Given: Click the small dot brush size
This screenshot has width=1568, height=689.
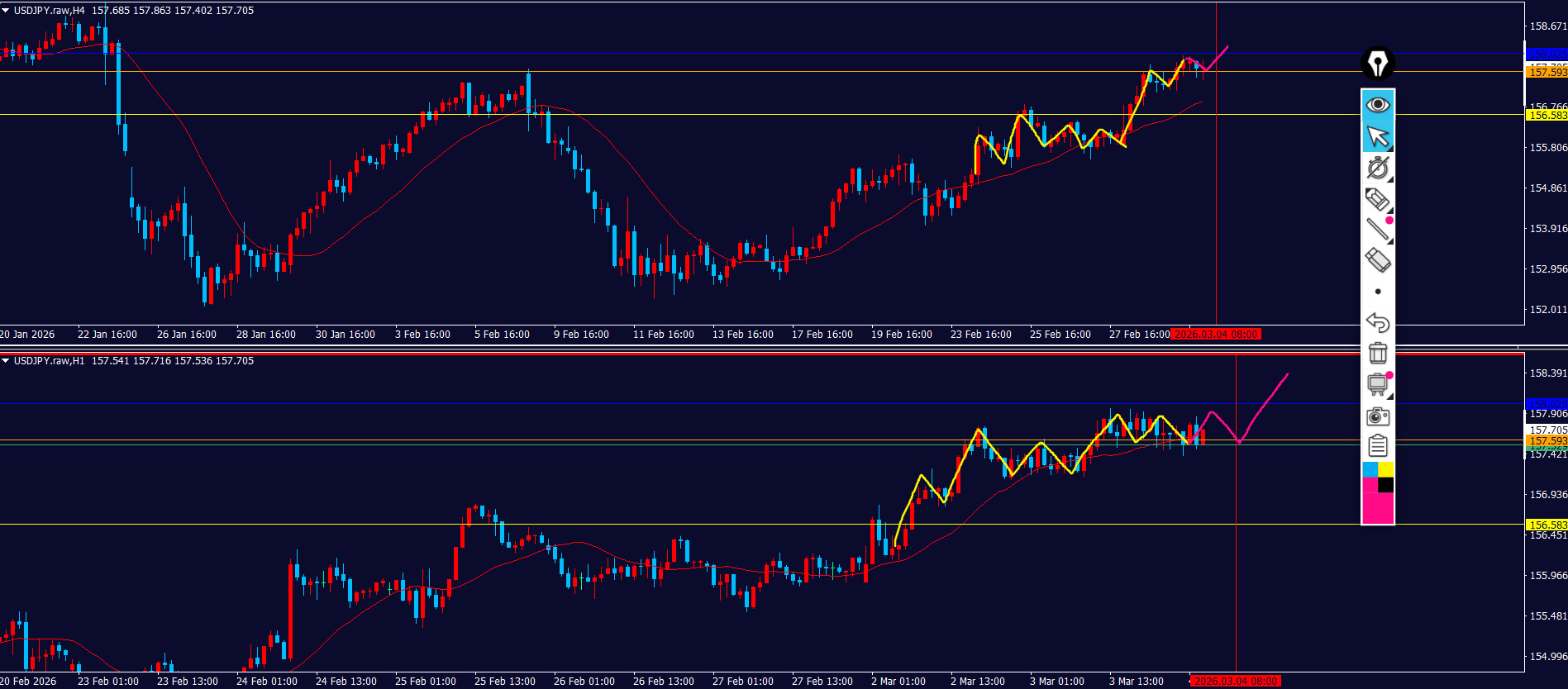Looking at the screenshot, I should click(x=1377, y=292).
